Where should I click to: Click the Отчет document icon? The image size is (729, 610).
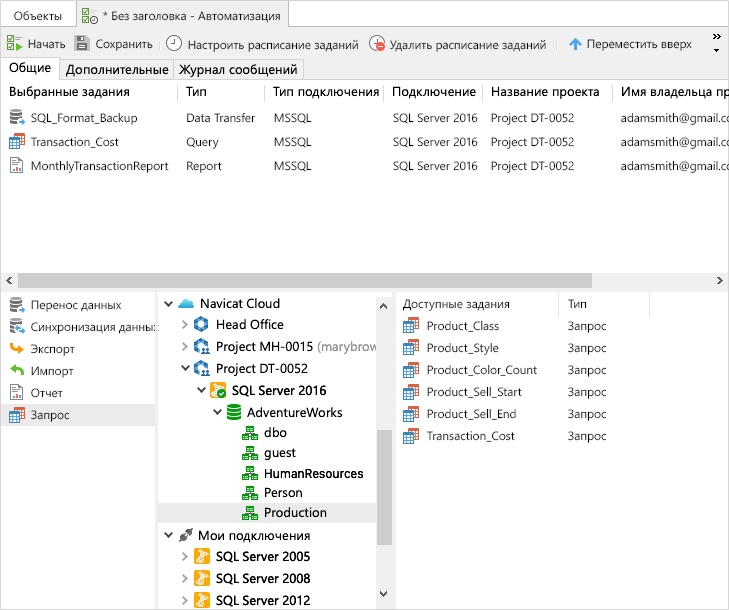(x=16, y=392)
